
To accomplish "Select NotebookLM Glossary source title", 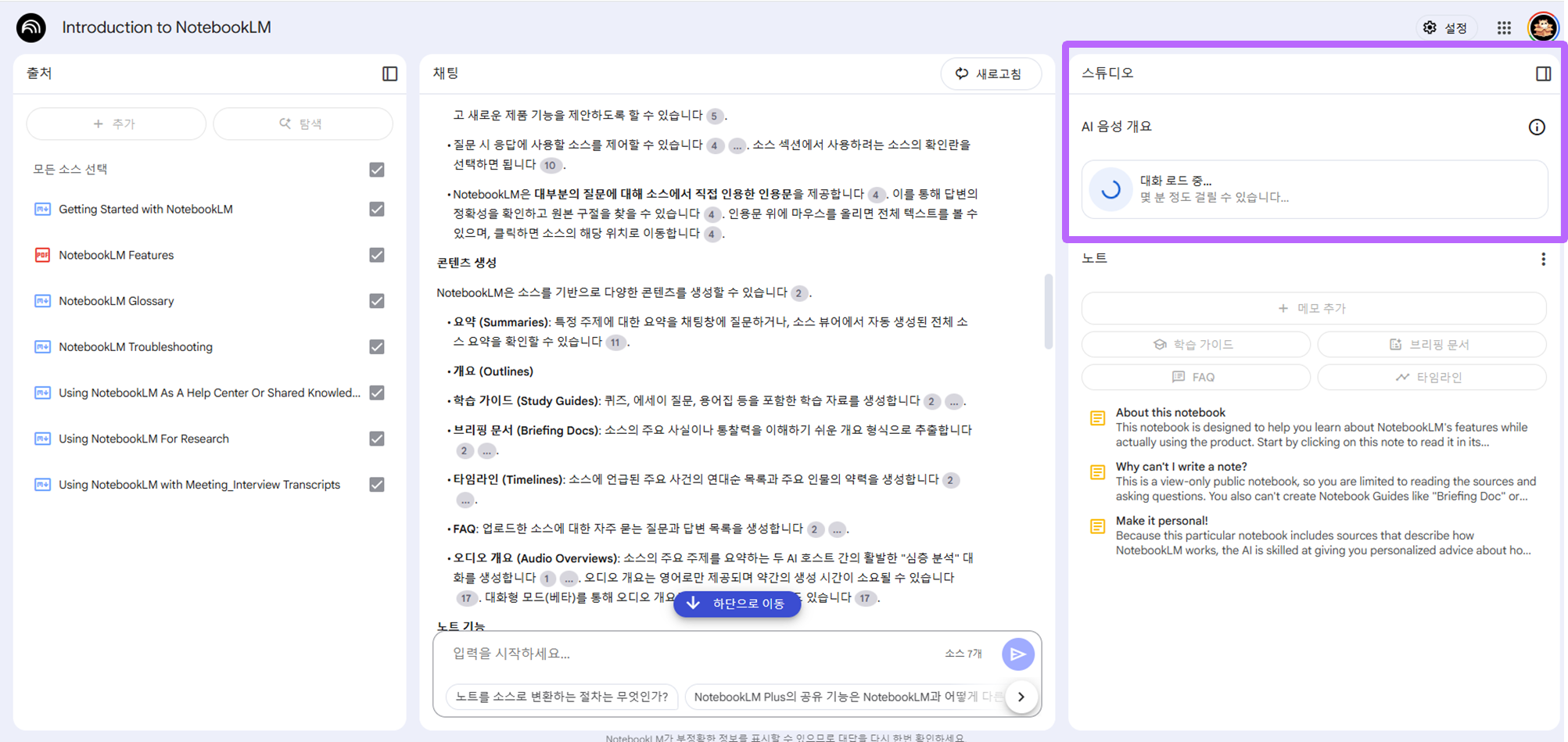I will coord(117,301).
